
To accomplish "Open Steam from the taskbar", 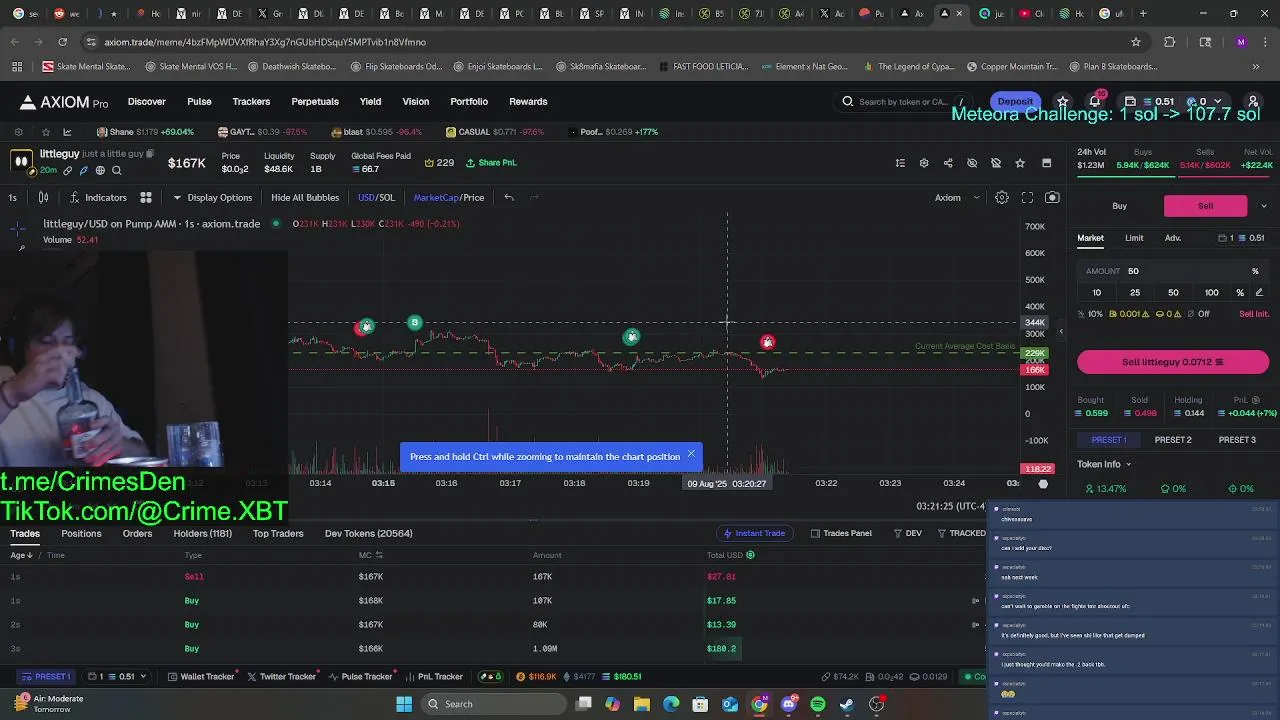I will tap(847, 704).
